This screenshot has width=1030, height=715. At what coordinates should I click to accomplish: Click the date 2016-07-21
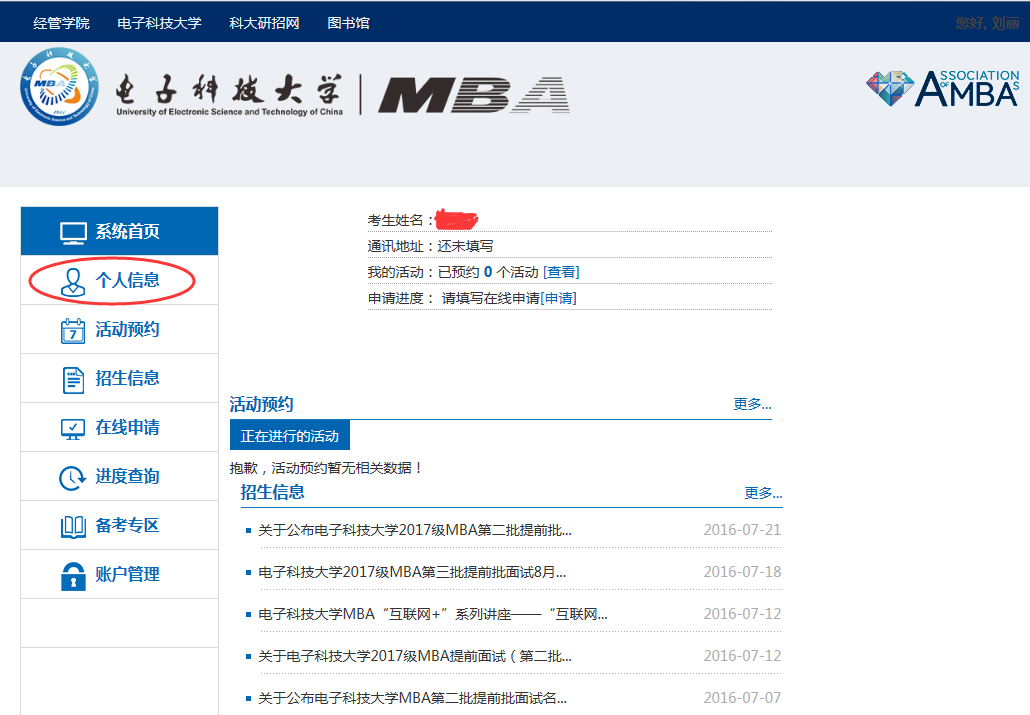tap(742, 530)
